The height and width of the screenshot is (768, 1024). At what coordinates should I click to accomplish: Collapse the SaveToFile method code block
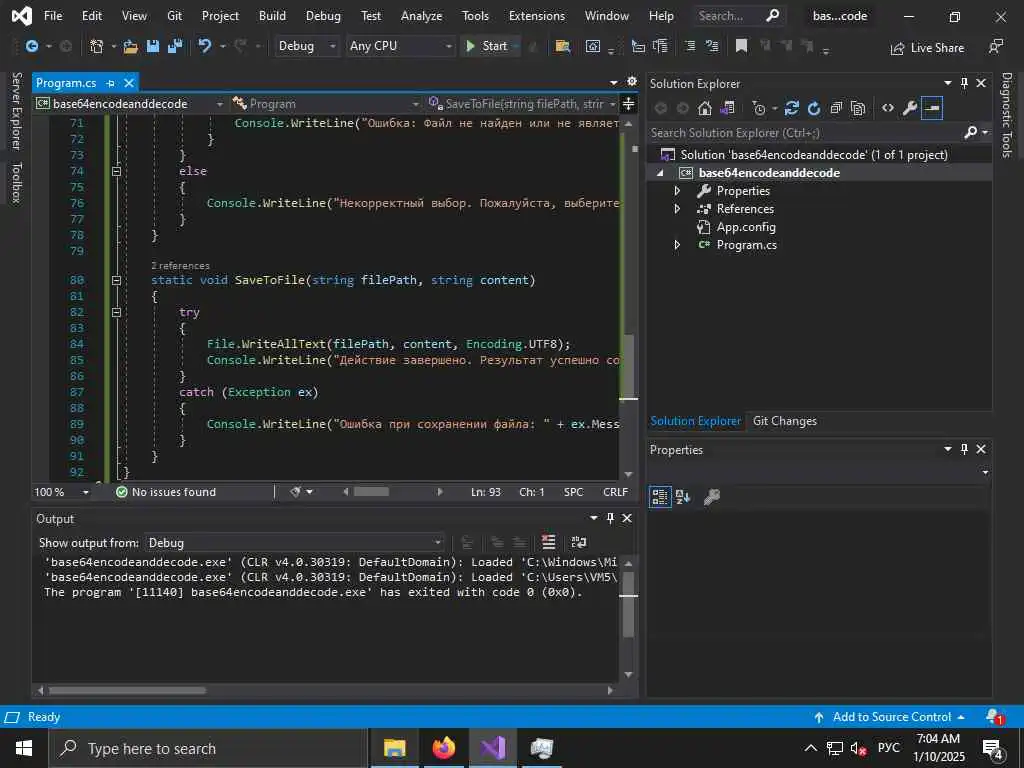point(116,280)
